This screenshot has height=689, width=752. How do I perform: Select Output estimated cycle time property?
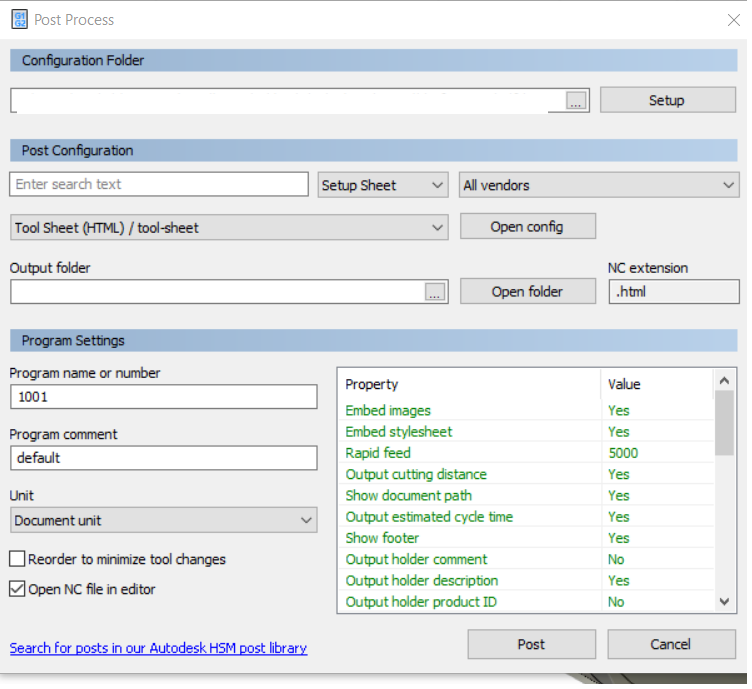(x=429, y=517)
